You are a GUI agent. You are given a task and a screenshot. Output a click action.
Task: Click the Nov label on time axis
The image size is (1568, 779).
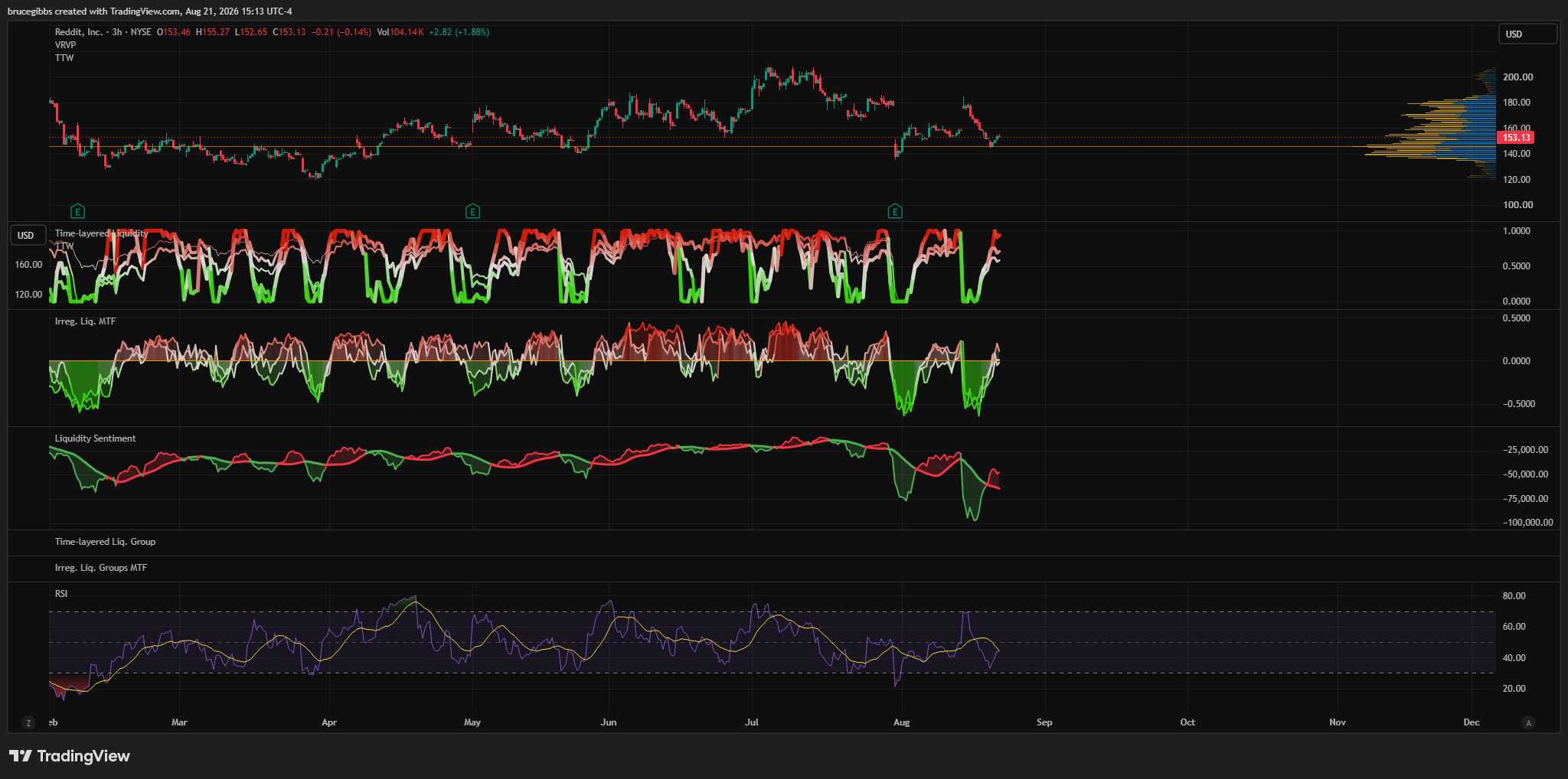[x=1338, y=722]
